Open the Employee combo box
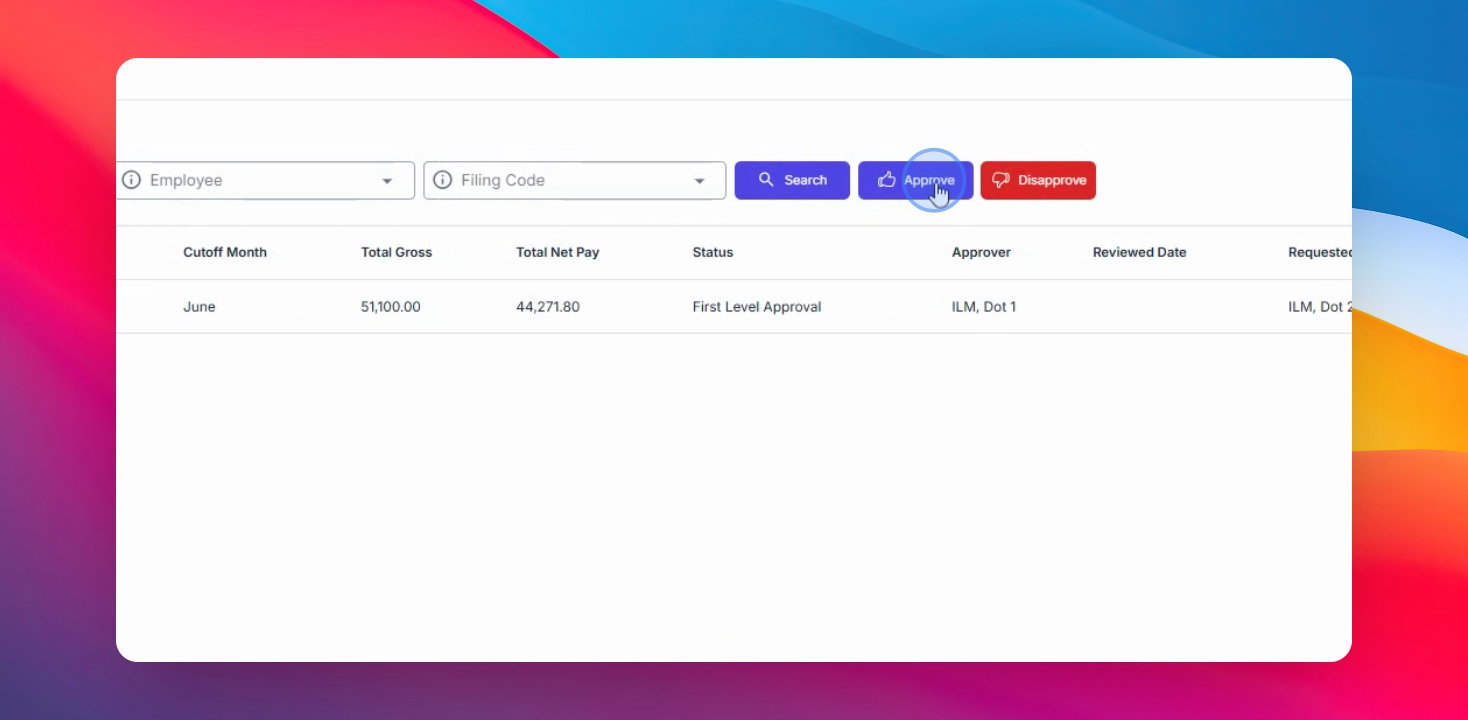 pyautogui.click(x=265, y=180)
